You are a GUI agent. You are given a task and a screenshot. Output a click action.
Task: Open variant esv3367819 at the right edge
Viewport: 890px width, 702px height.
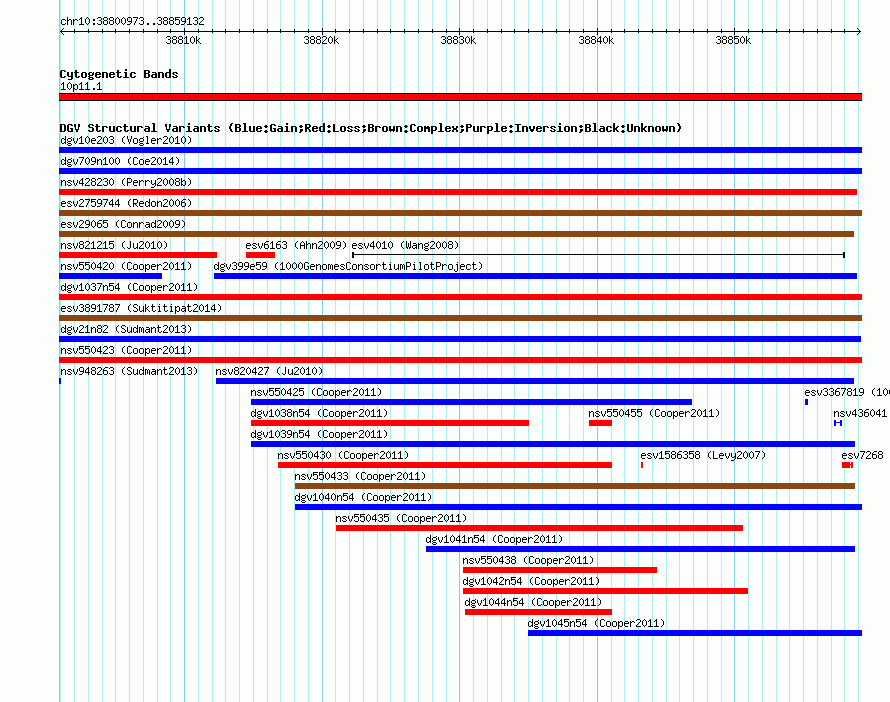[x=846, y=392]
